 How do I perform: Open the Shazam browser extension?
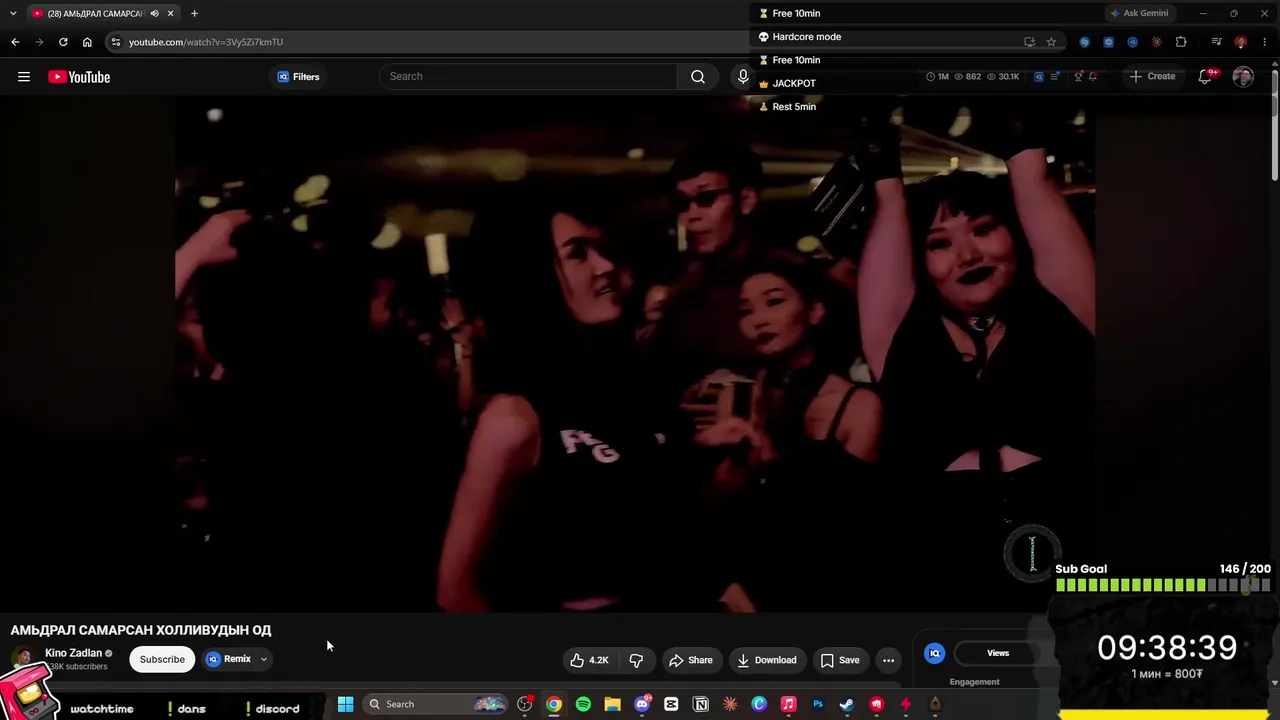tap(1084, 42)
